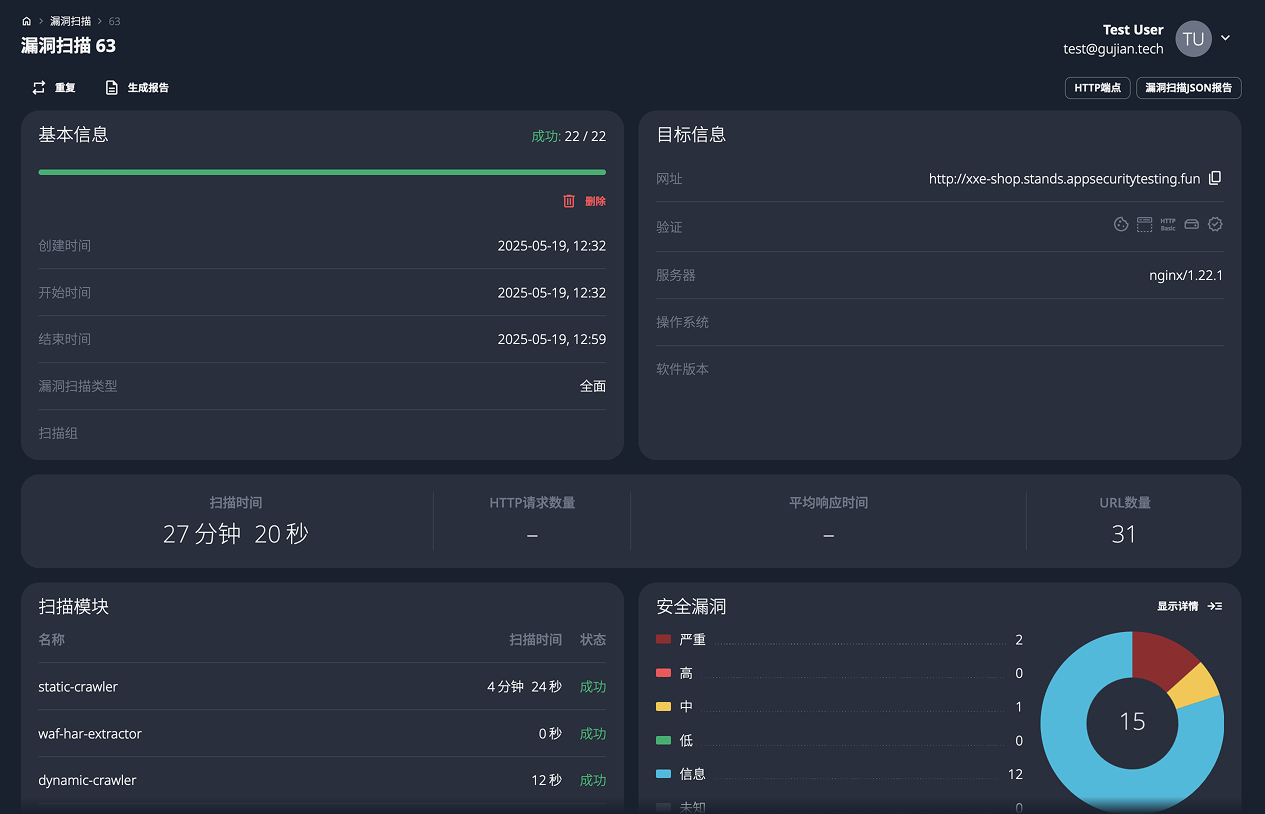Viewport: 1265px width, 814px height.
Task: Click the HTTP Basic authentication icon
Action: (x=1168, y=224)
